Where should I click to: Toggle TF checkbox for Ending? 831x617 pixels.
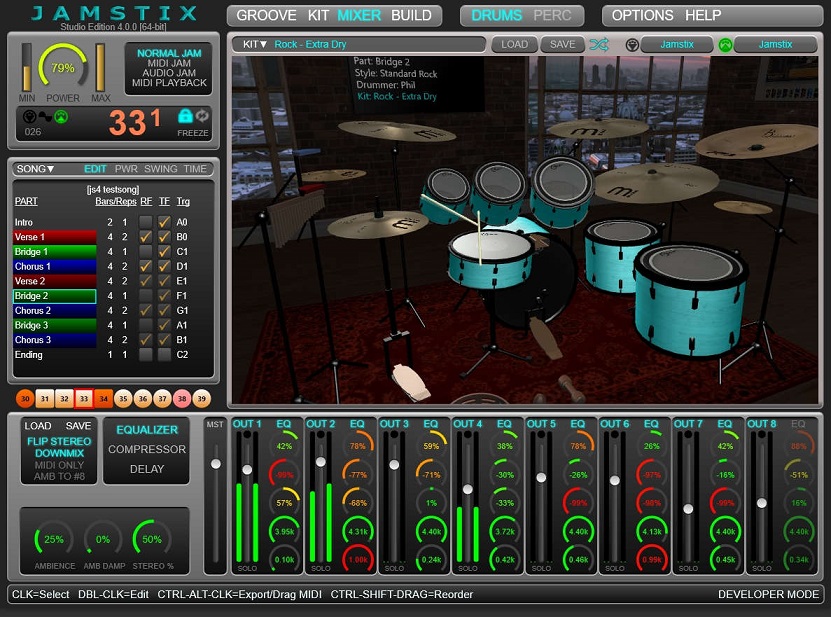coord(164,354)
